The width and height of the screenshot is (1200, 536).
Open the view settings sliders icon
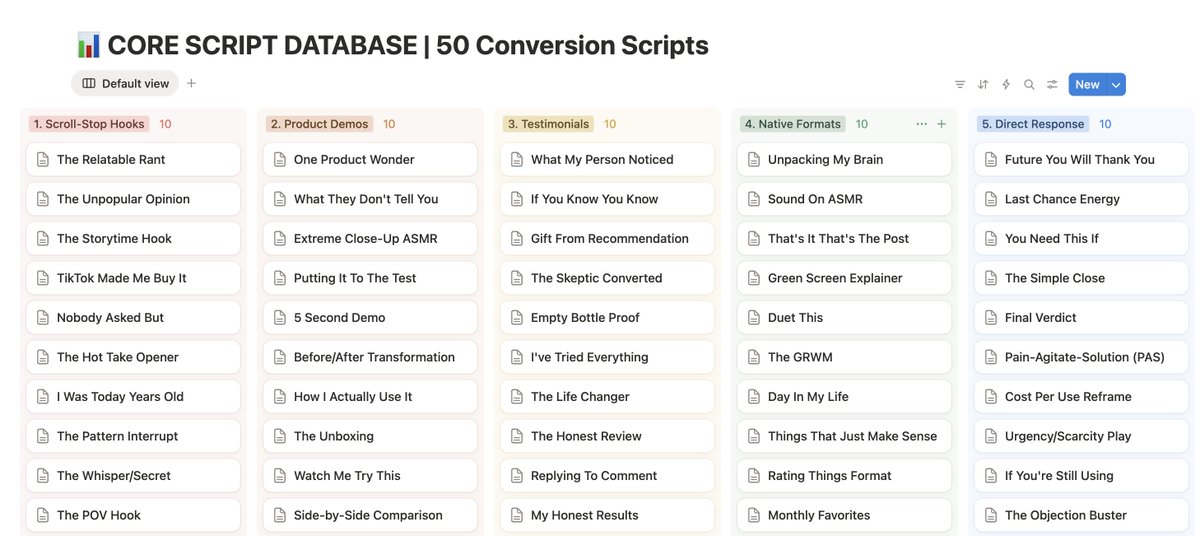(1052, 85)
